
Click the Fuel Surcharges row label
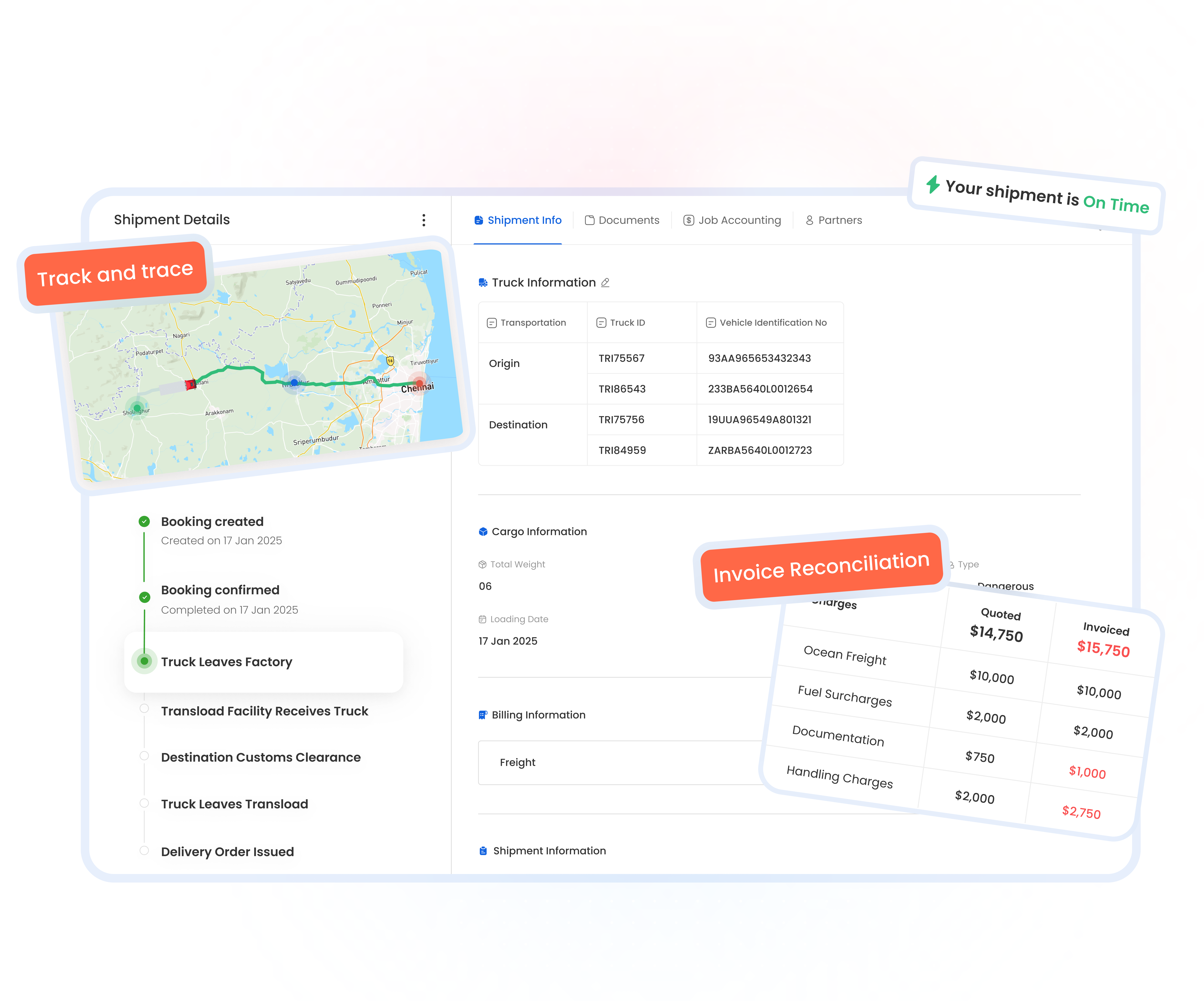coord(845,696)
